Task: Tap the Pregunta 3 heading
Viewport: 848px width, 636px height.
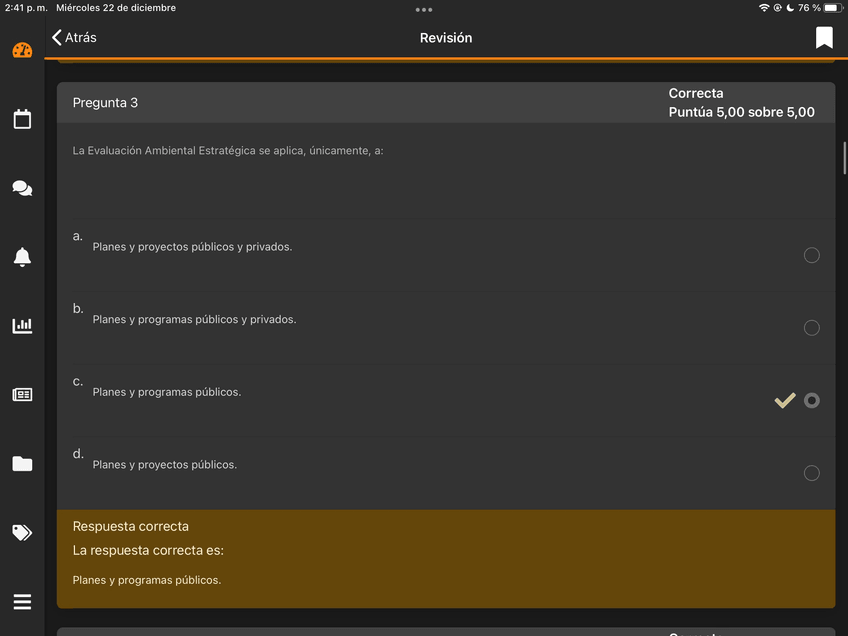Action: click(x=105, y=103)
